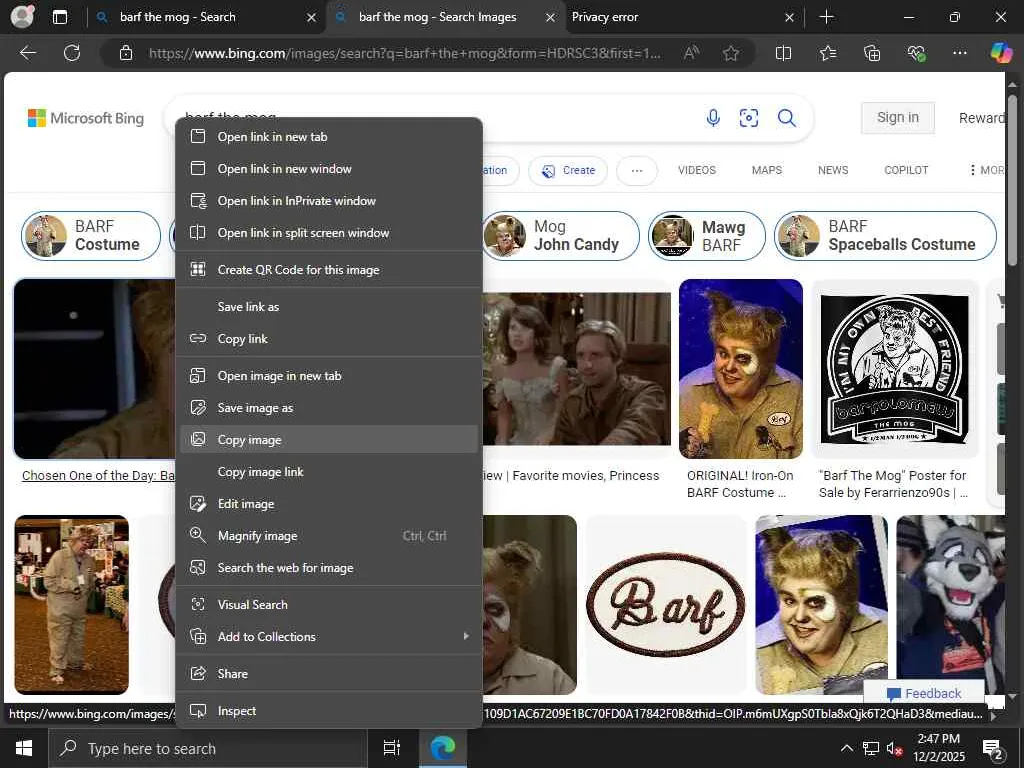1024x768 pixels.
Task: Select Visual Search menu entry
Action: [x=329, y=604]
